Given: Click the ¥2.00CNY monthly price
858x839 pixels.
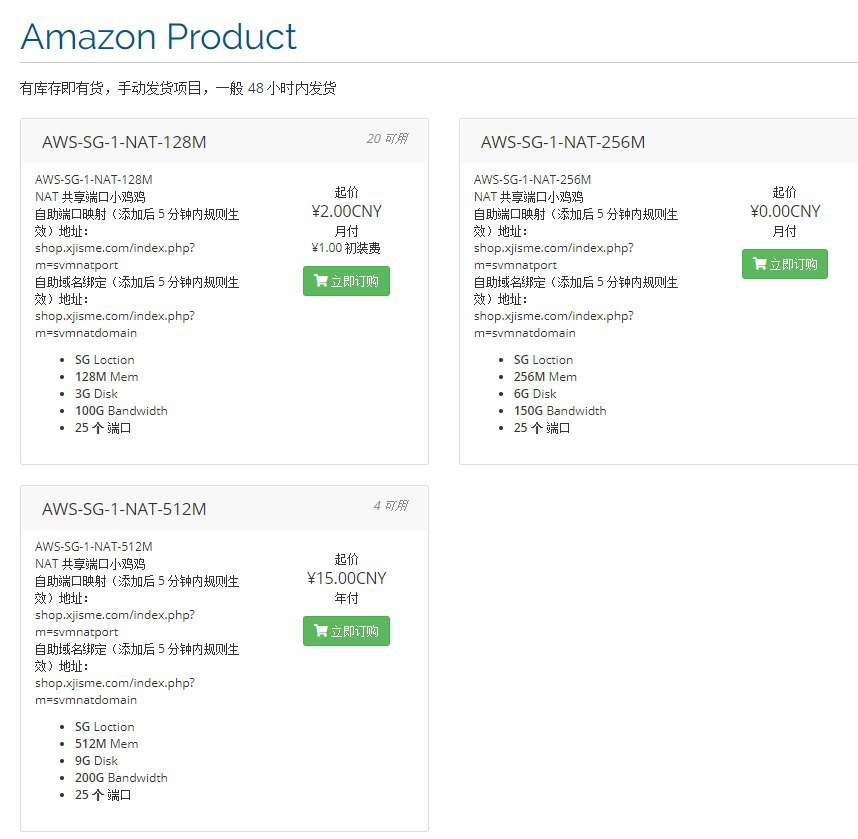Looking at the screenshot, I should pos(346,211).
